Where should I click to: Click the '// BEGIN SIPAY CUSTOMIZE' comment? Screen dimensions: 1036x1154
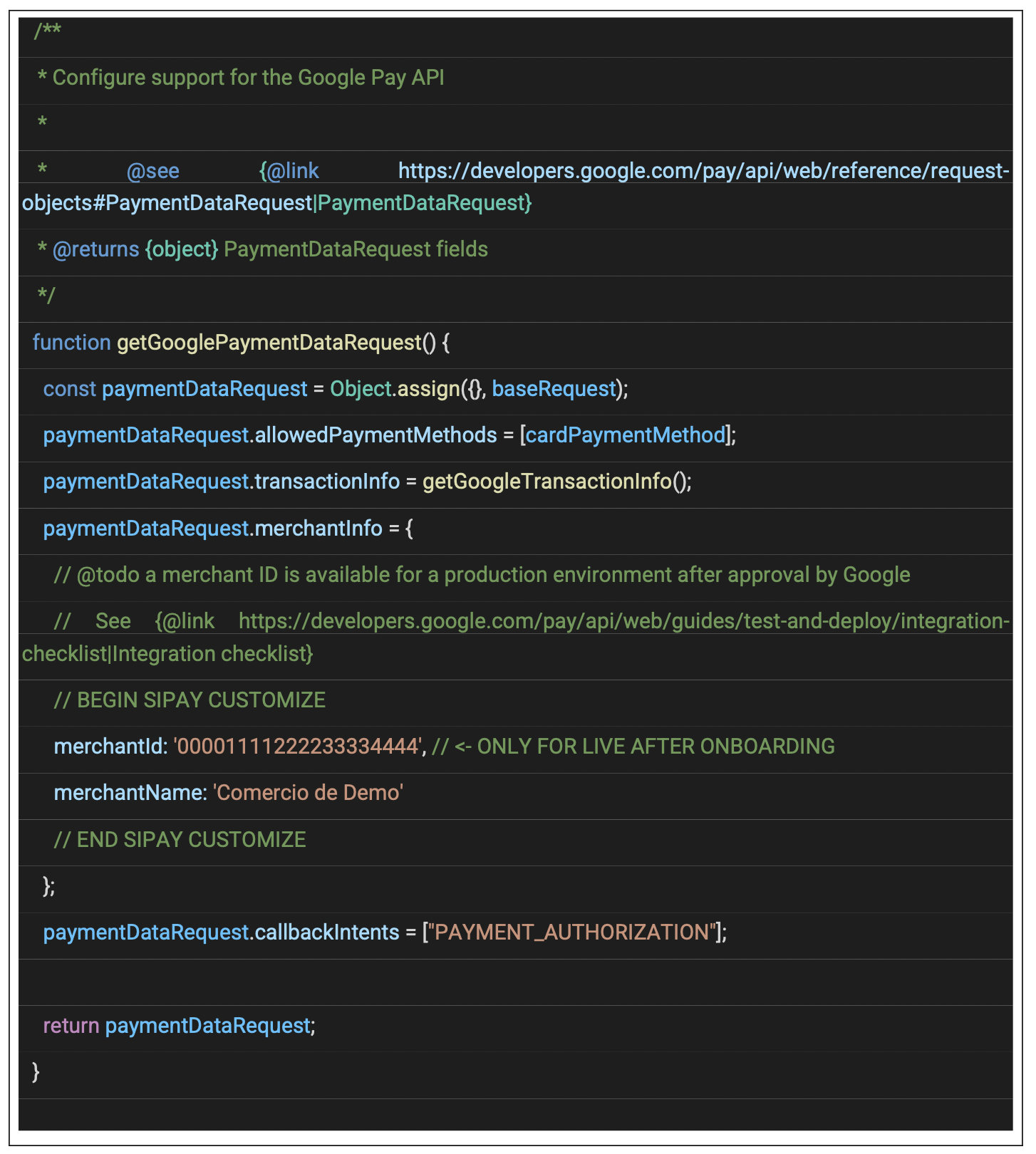pyautogui.click(x=190, y=700)
